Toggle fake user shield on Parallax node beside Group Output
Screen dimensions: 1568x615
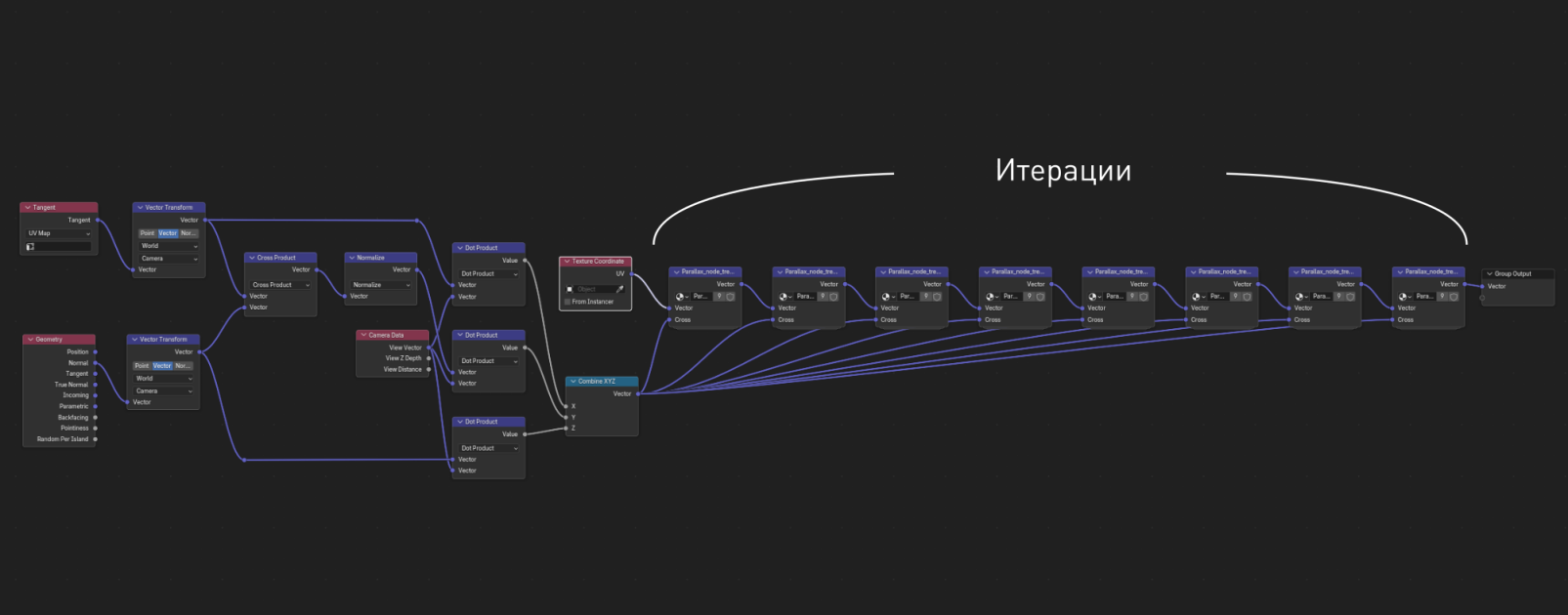coord(1454,296)
